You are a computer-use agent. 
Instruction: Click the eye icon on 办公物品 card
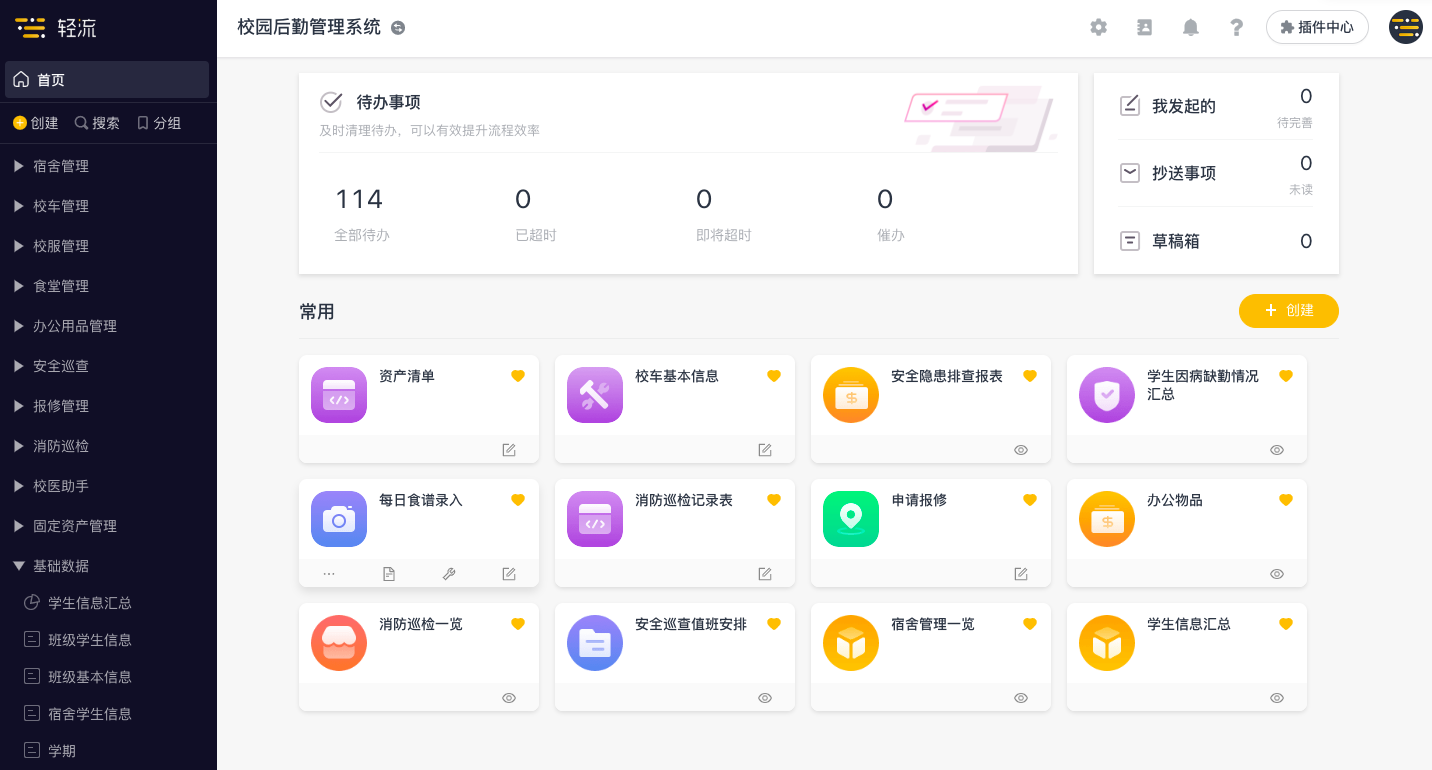1277,574
